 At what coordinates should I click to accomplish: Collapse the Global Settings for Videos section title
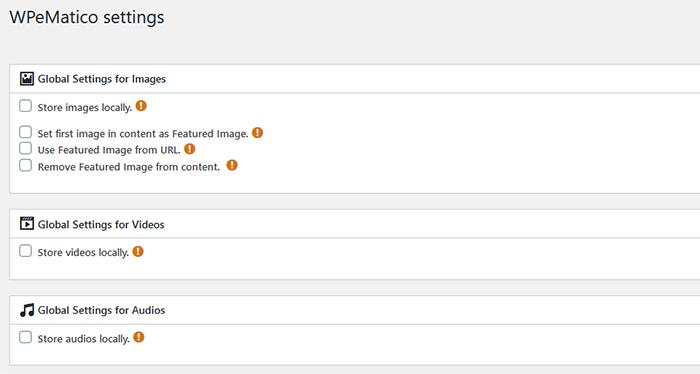point(101,224)
